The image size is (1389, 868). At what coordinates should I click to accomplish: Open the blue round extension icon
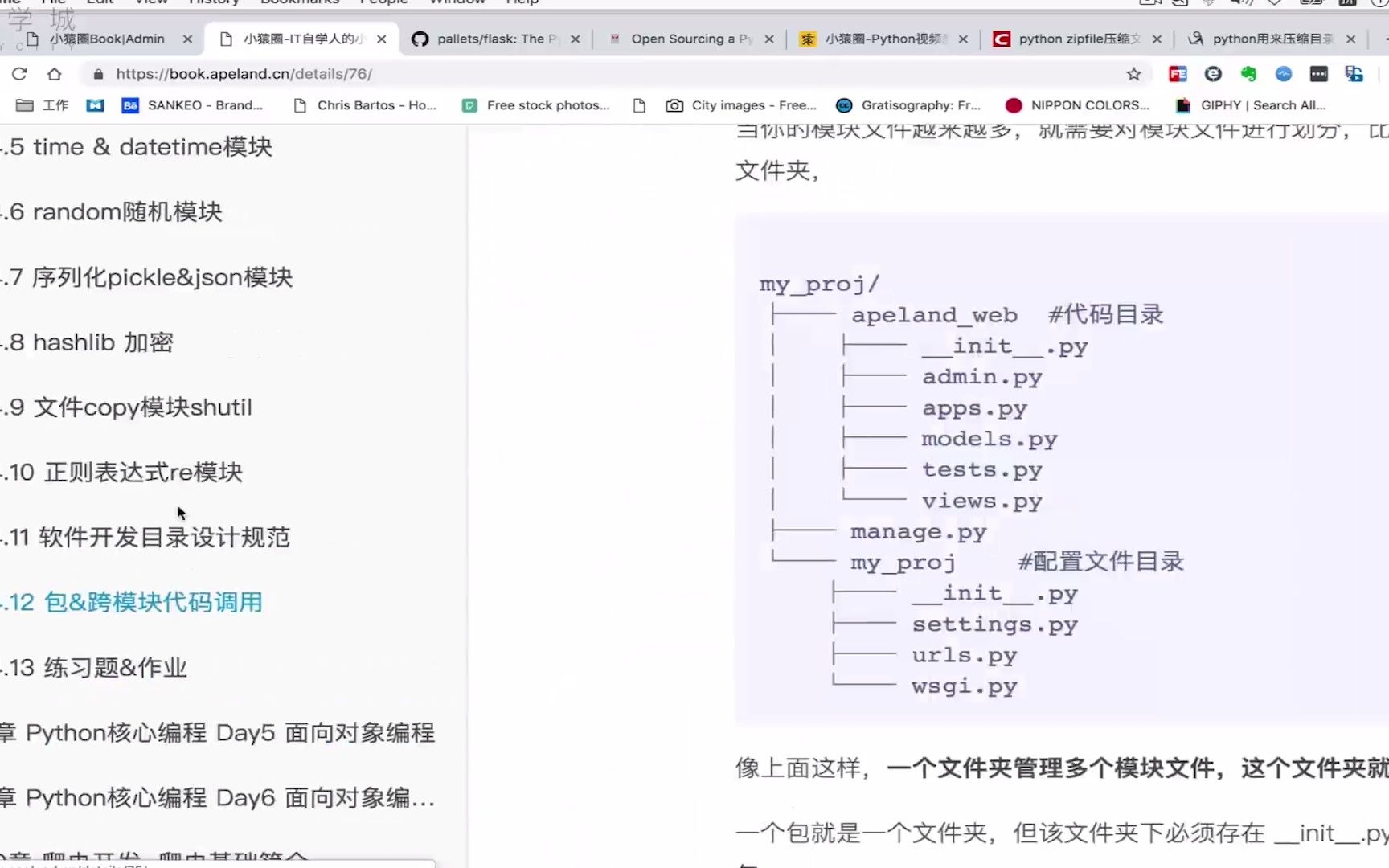1284,74
